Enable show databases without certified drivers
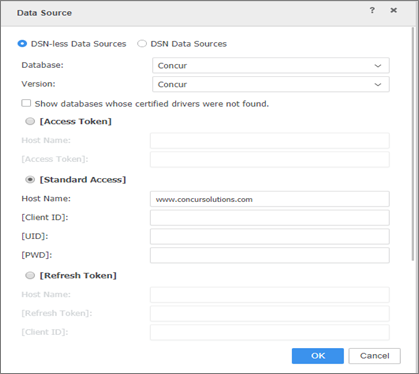The width and height of the screenshot is (419, 374). [26, 103]
